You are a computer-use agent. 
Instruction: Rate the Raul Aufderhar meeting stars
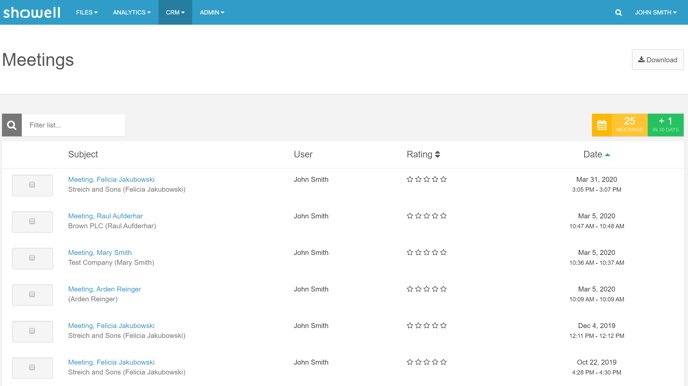(426, 216)
